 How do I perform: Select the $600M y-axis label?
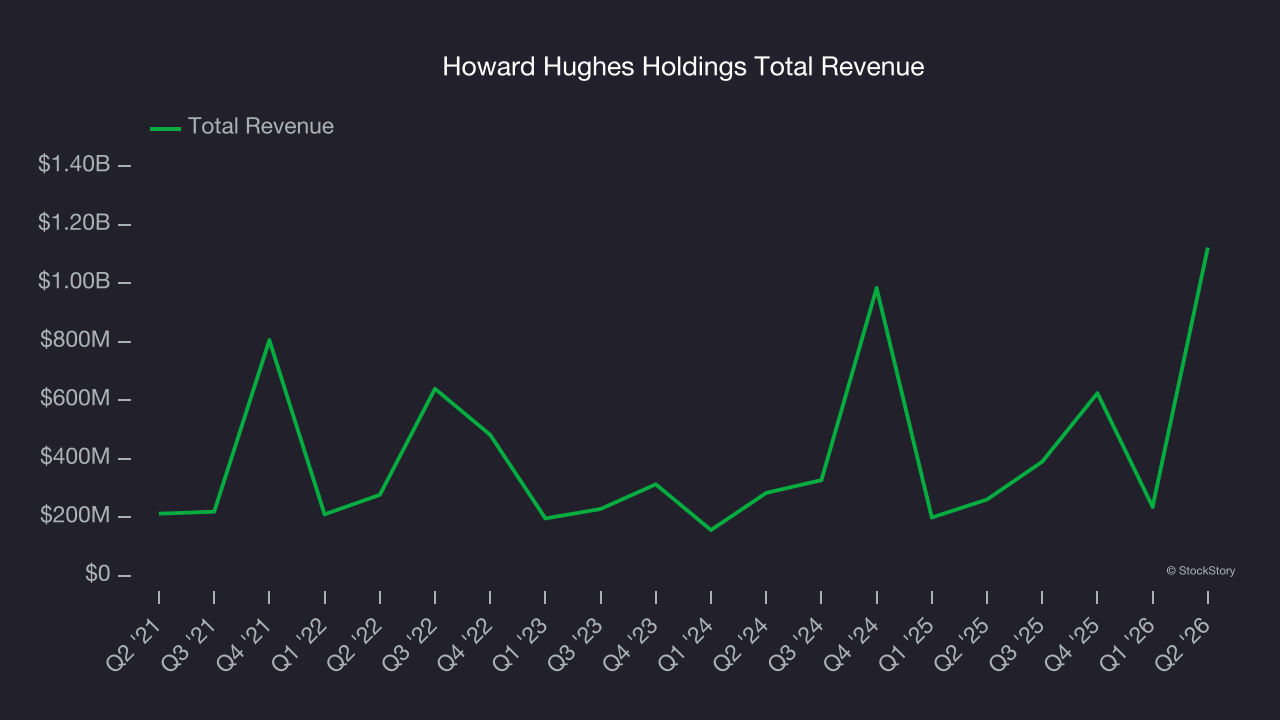click(75, 399)
